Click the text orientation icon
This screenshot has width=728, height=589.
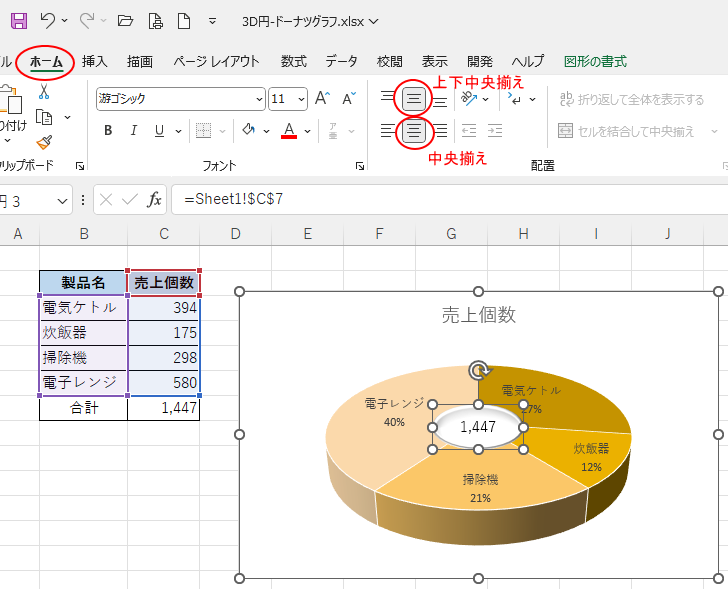(469, 98)
